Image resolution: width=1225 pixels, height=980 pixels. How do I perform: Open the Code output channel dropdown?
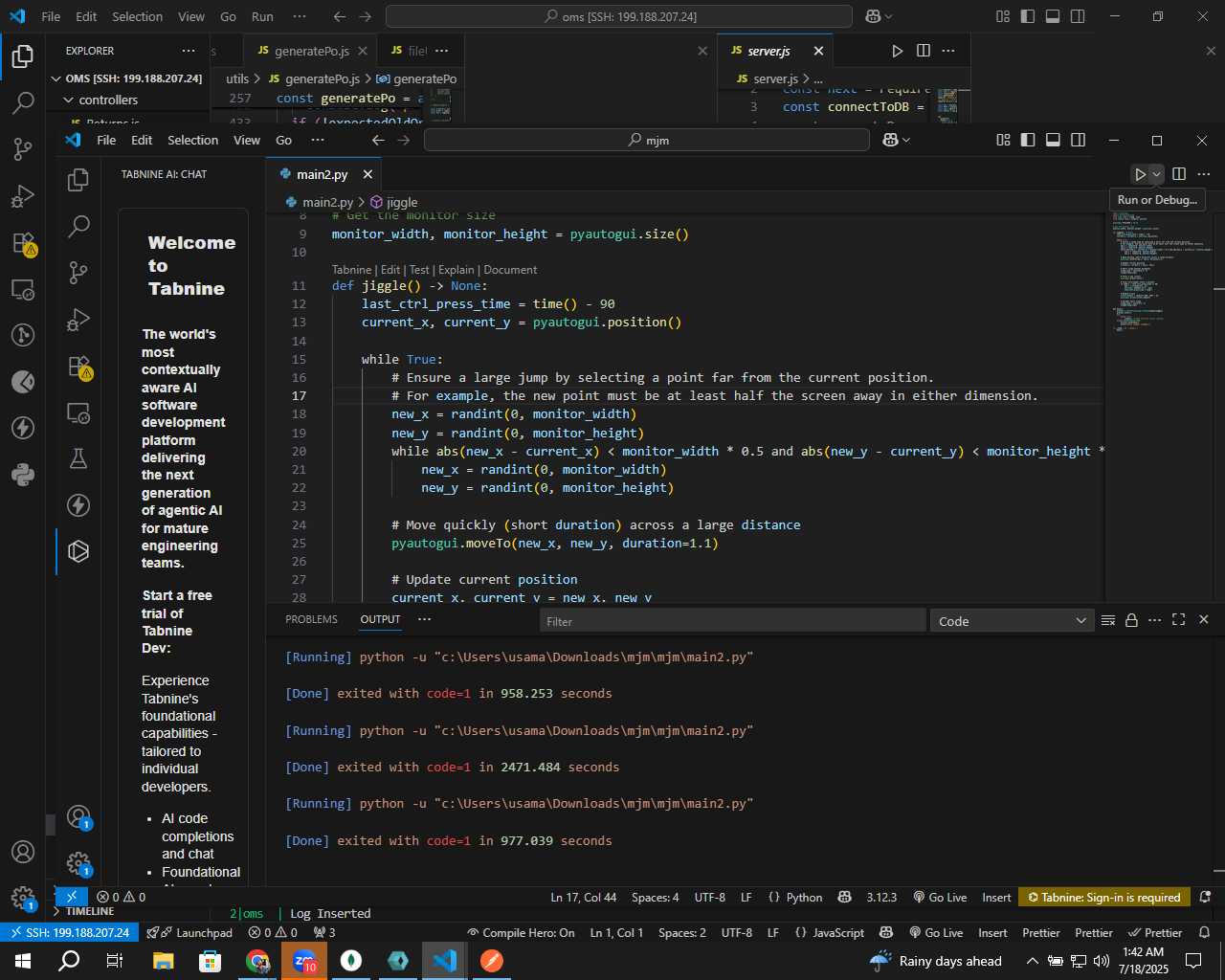point(1012,620)
